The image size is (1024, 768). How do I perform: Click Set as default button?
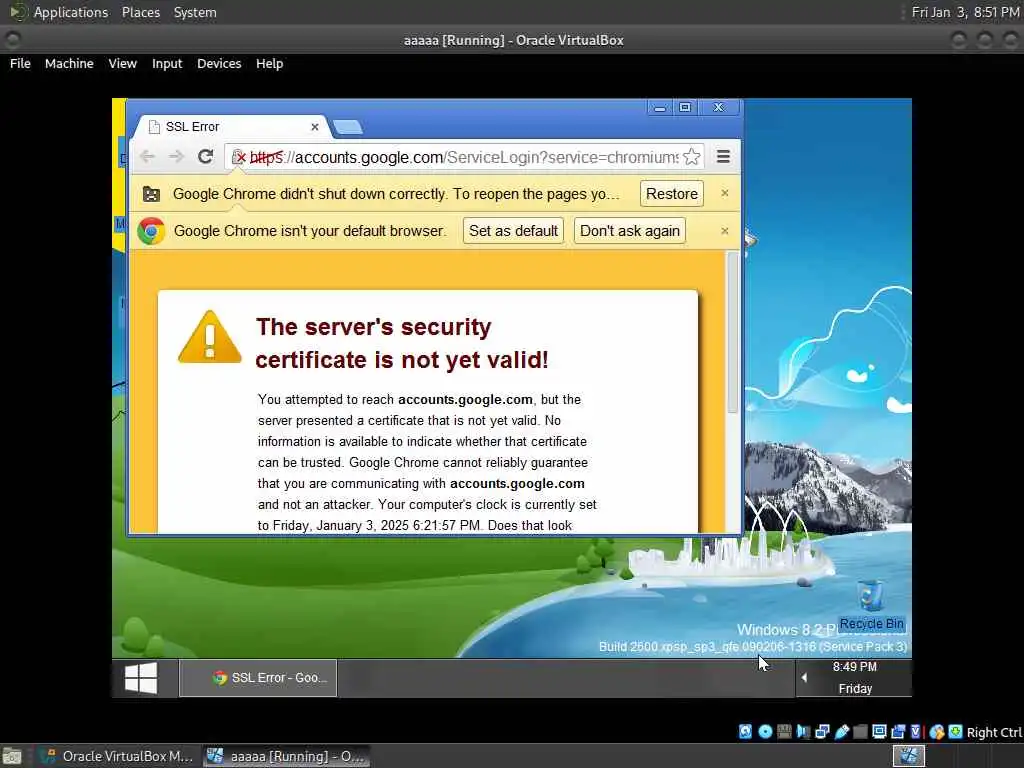pyautogui.click(x=513, y=231)
